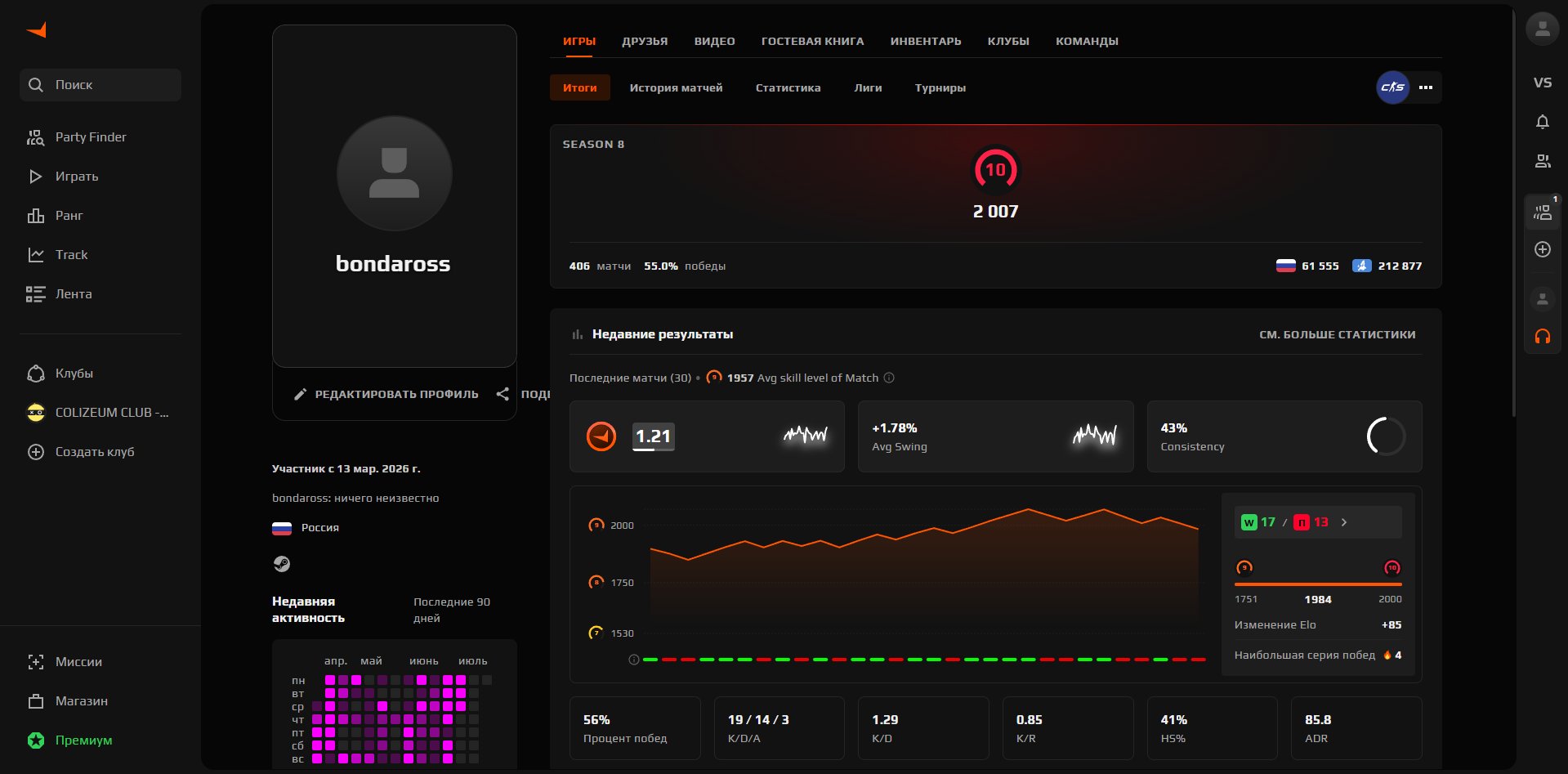Image resolution: width=1568 pixels, height=774 pixels.
Task: Expand the W 17 / П 13 results chevron
Action: point(1344,522)
